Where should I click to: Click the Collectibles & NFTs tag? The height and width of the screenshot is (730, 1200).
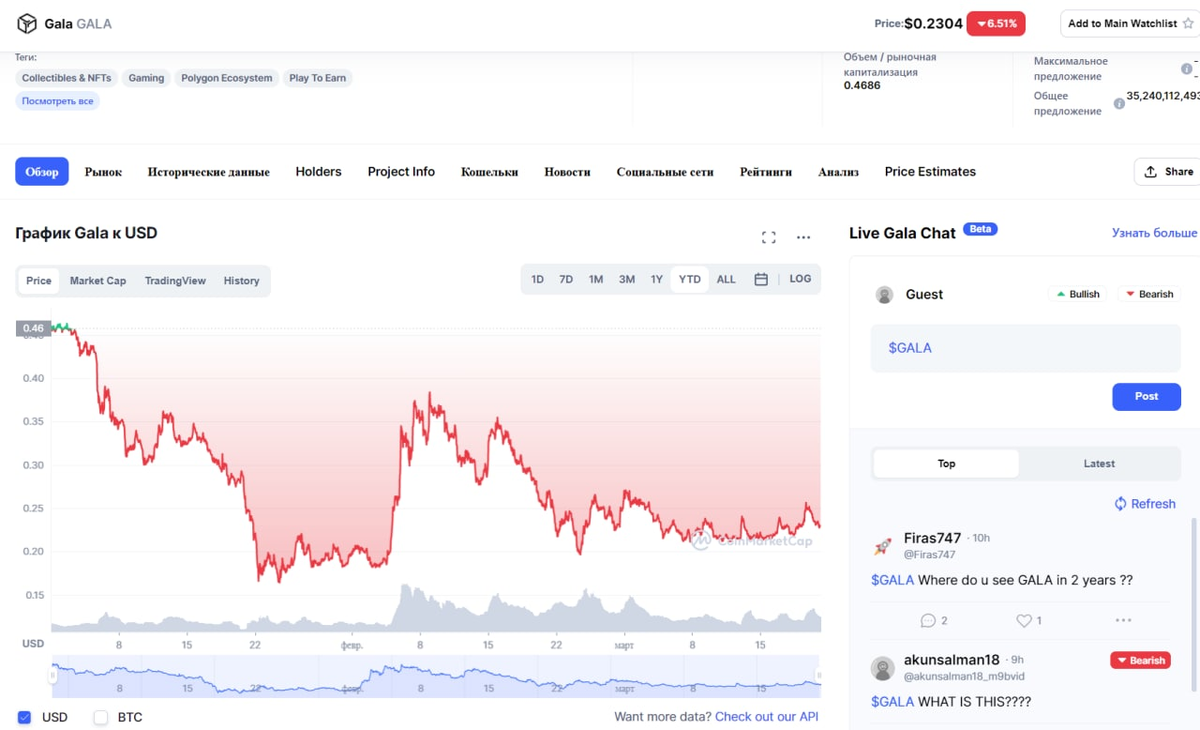pos(66,78)
